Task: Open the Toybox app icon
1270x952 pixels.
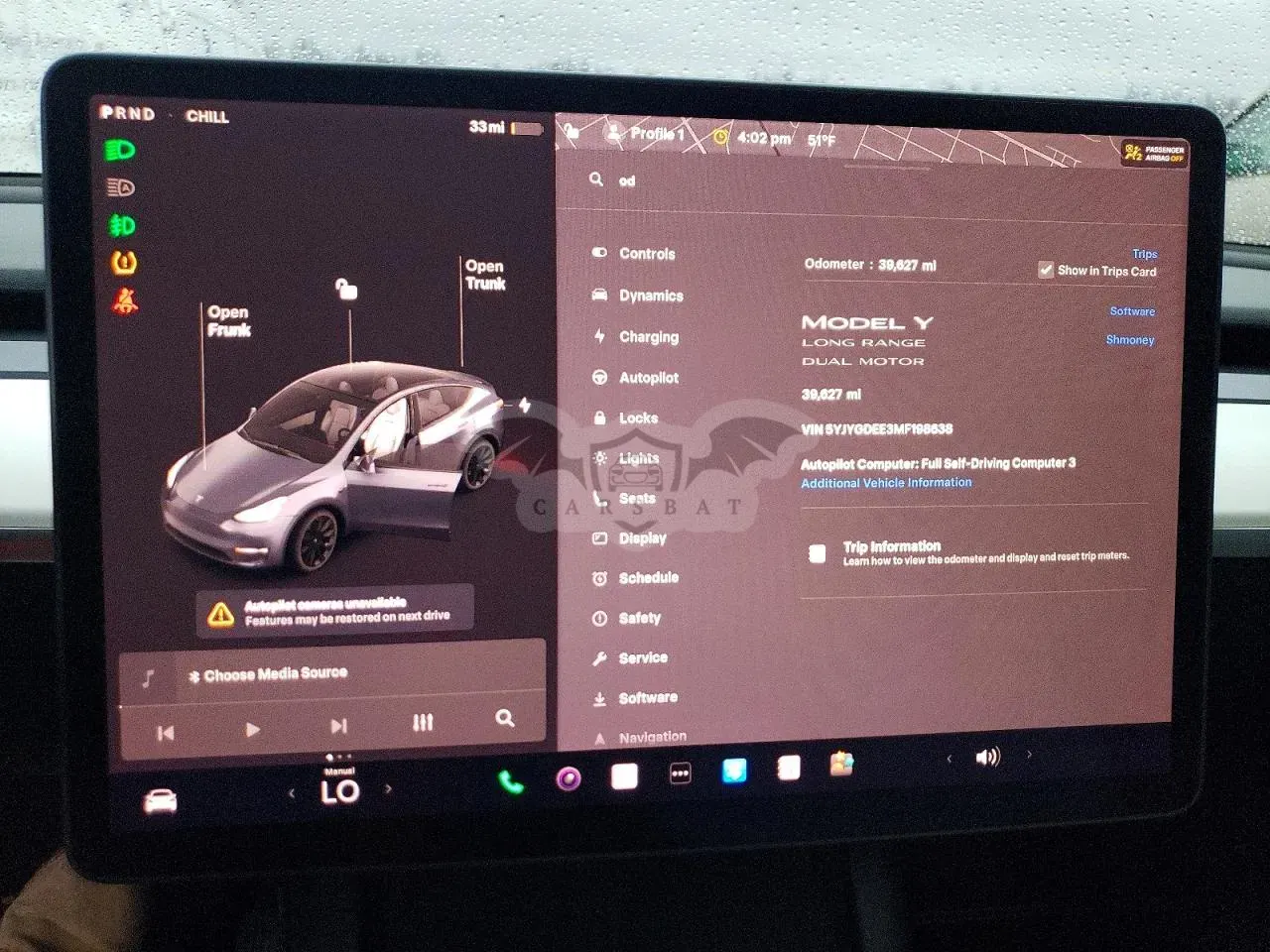Action: point(841,764)
